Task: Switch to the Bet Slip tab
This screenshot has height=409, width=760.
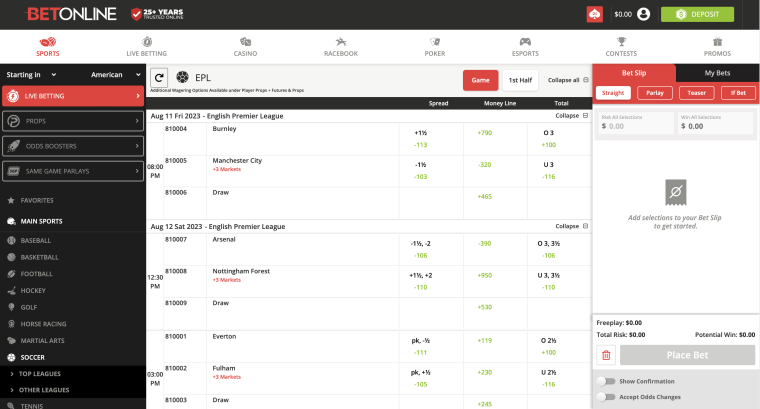Action: [x=634, y=73]
